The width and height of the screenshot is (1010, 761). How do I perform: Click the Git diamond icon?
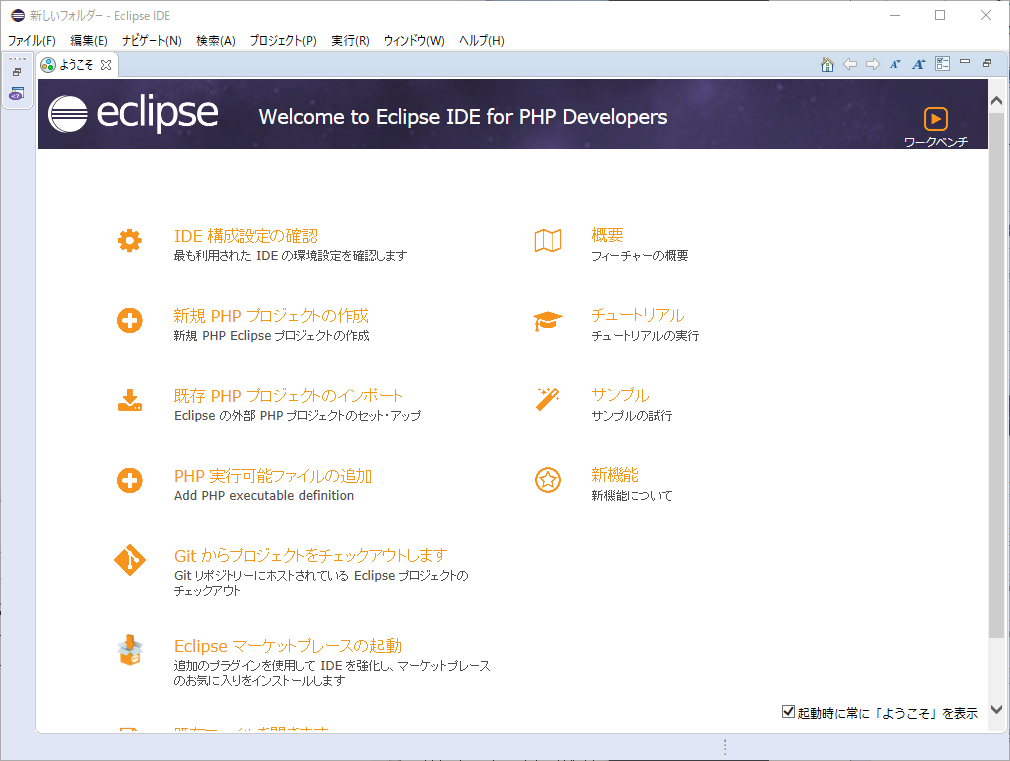point(129,560)
